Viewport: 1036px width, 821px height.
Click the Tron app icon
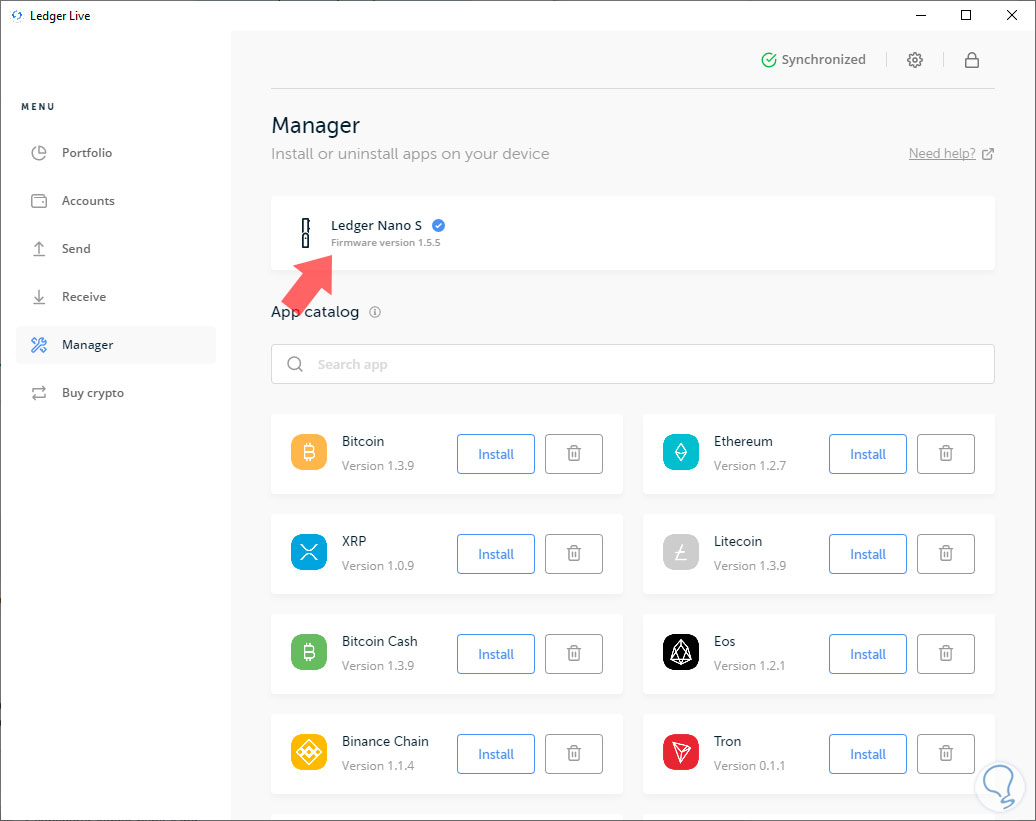[x=681, y=752]
